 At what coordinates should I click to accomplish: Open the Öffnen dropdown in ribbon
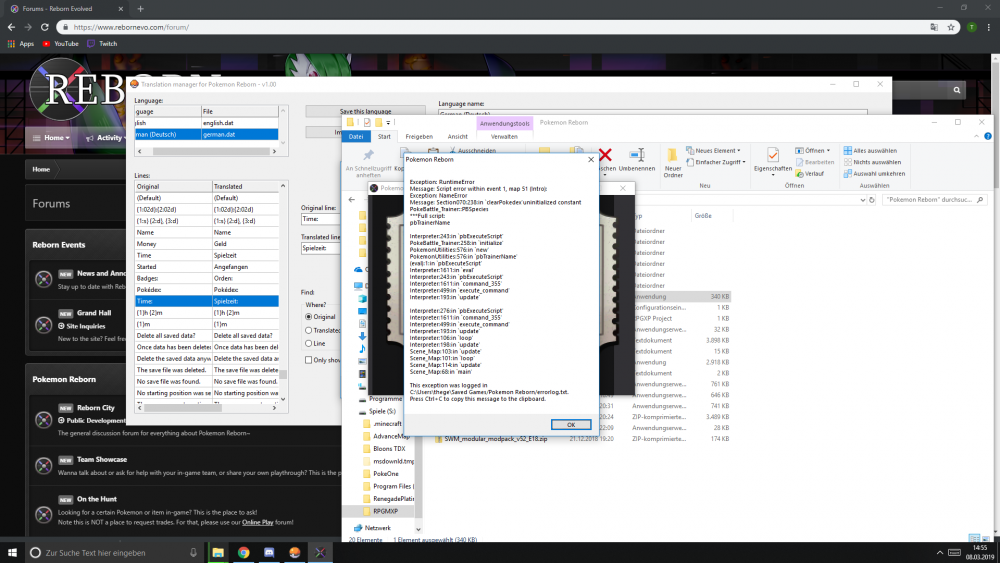[x=812, y=150]
